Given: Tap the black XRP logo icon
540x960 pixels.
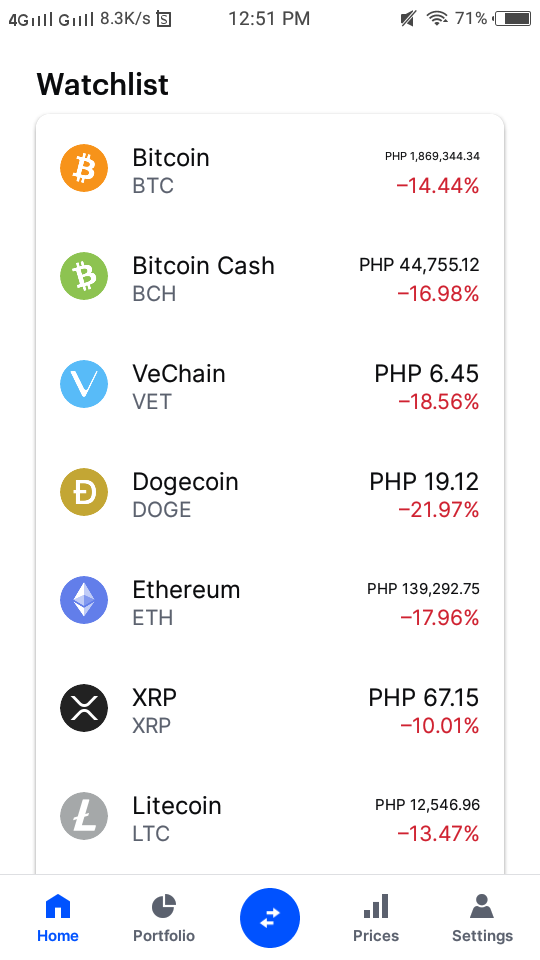Looking at the screenshot, I should [x=84, y=708].
